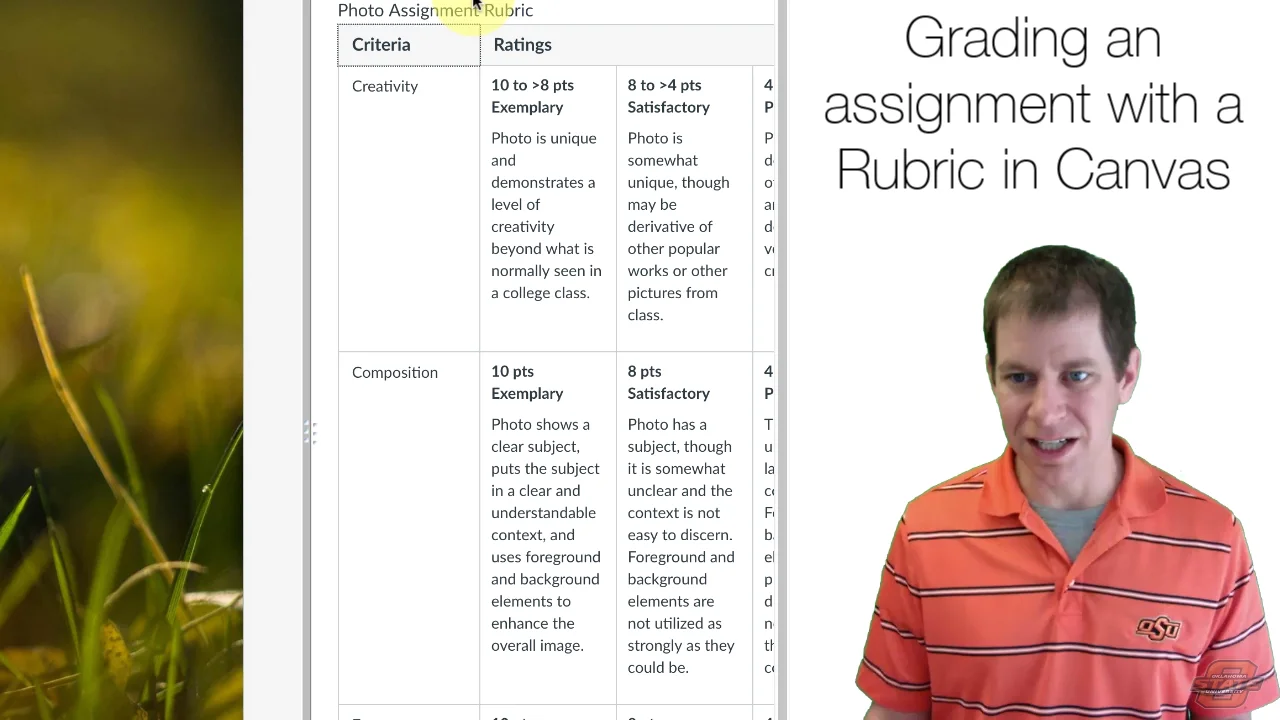Screen dimensions: 1280x720
Task: Click the Photo Assignment Rubric title
Action: coord(435,10)
